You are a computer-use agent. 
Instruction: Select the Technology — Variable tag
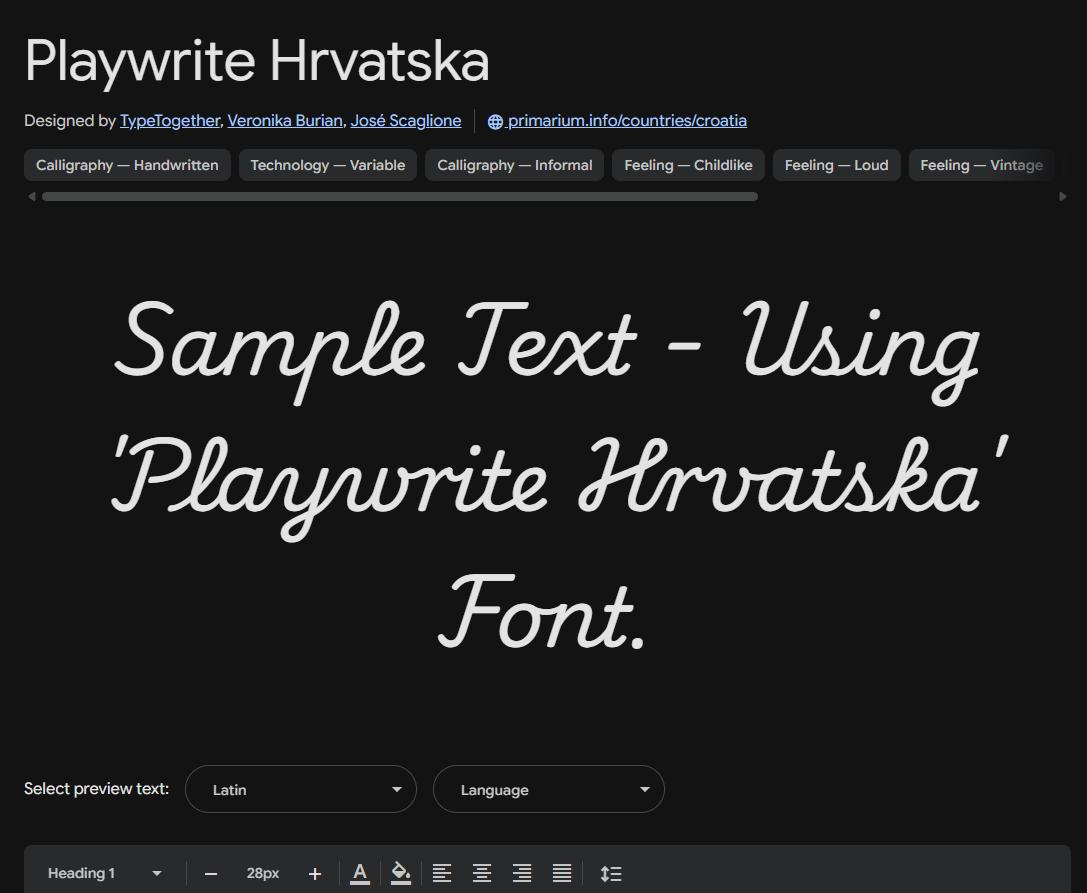coord(328,165)
